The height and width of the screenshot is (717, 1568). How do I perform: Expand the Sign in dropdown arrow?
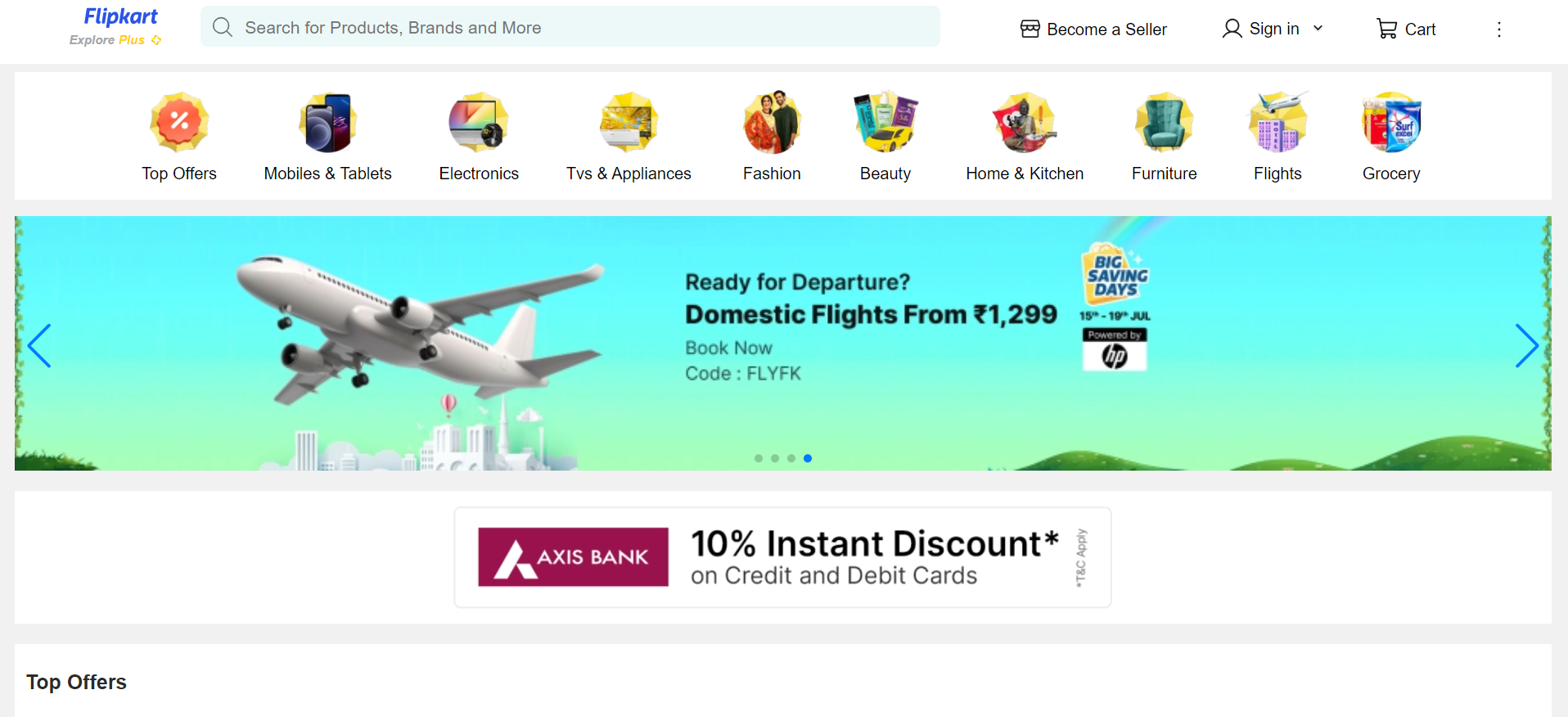tap(1318, 29)
